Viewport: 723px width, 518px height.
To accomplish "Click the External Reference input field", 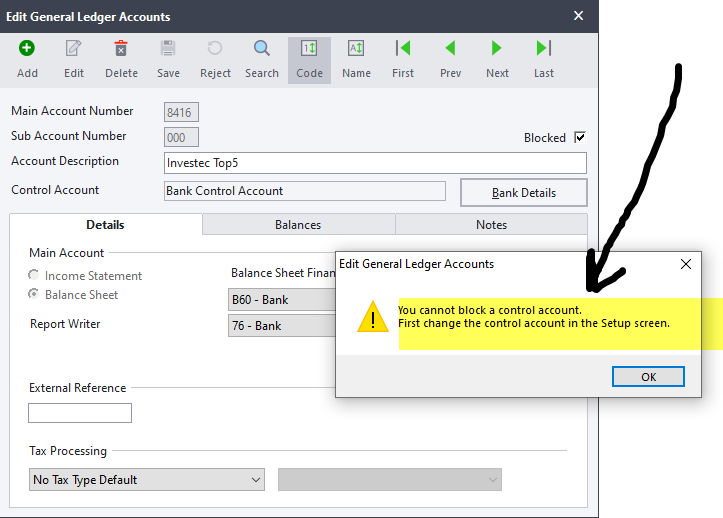I will point(80,413).
